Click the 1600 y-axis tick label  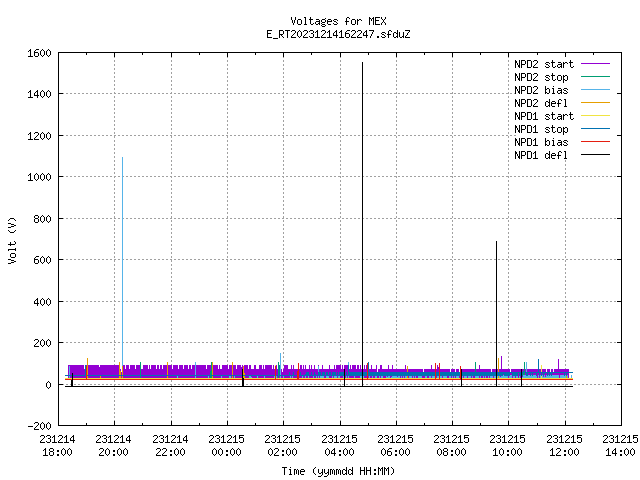[x=39, y=53]
